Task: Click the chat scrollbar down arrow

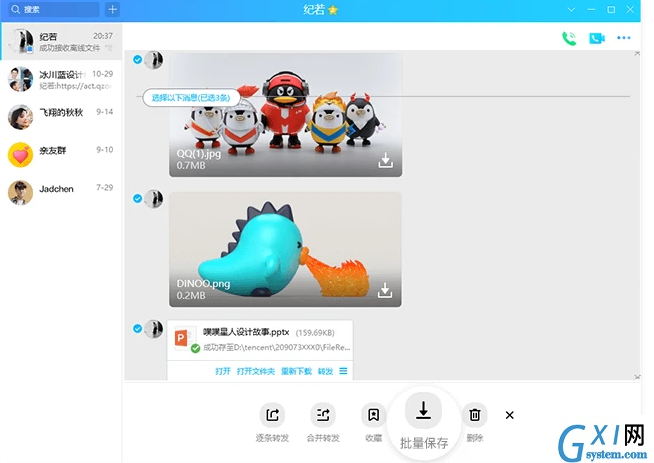Action: click(637, 377)
